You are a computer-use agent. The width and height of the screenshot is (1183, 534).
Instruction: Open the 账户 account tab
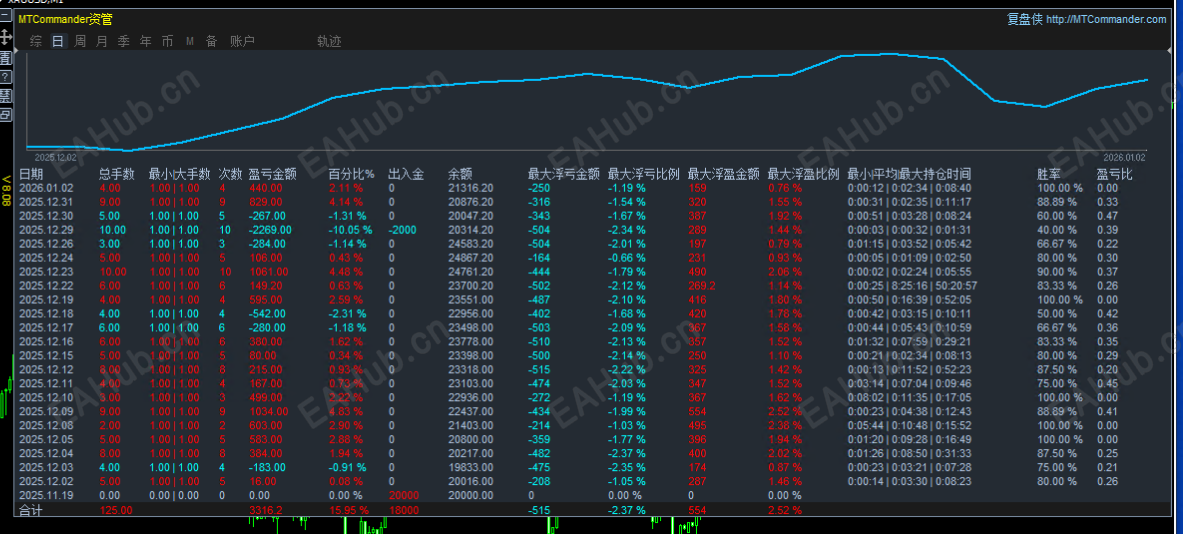[x=242, y=41]
